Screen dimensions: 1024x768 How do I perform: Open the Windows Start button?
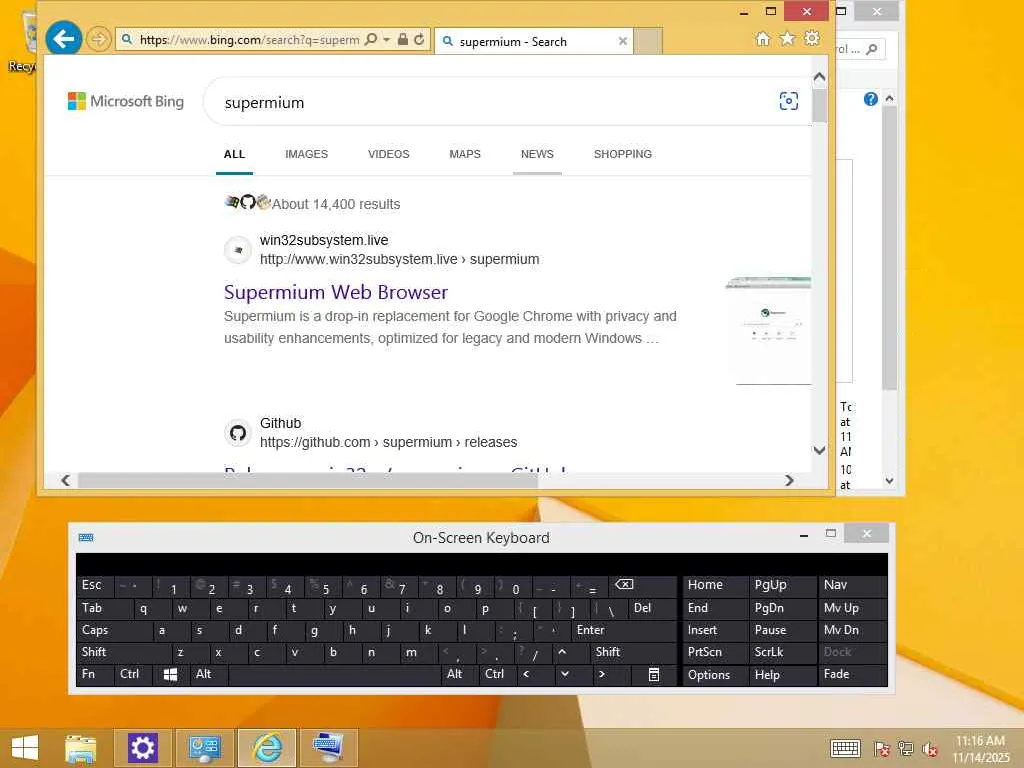tap(25, 748)
